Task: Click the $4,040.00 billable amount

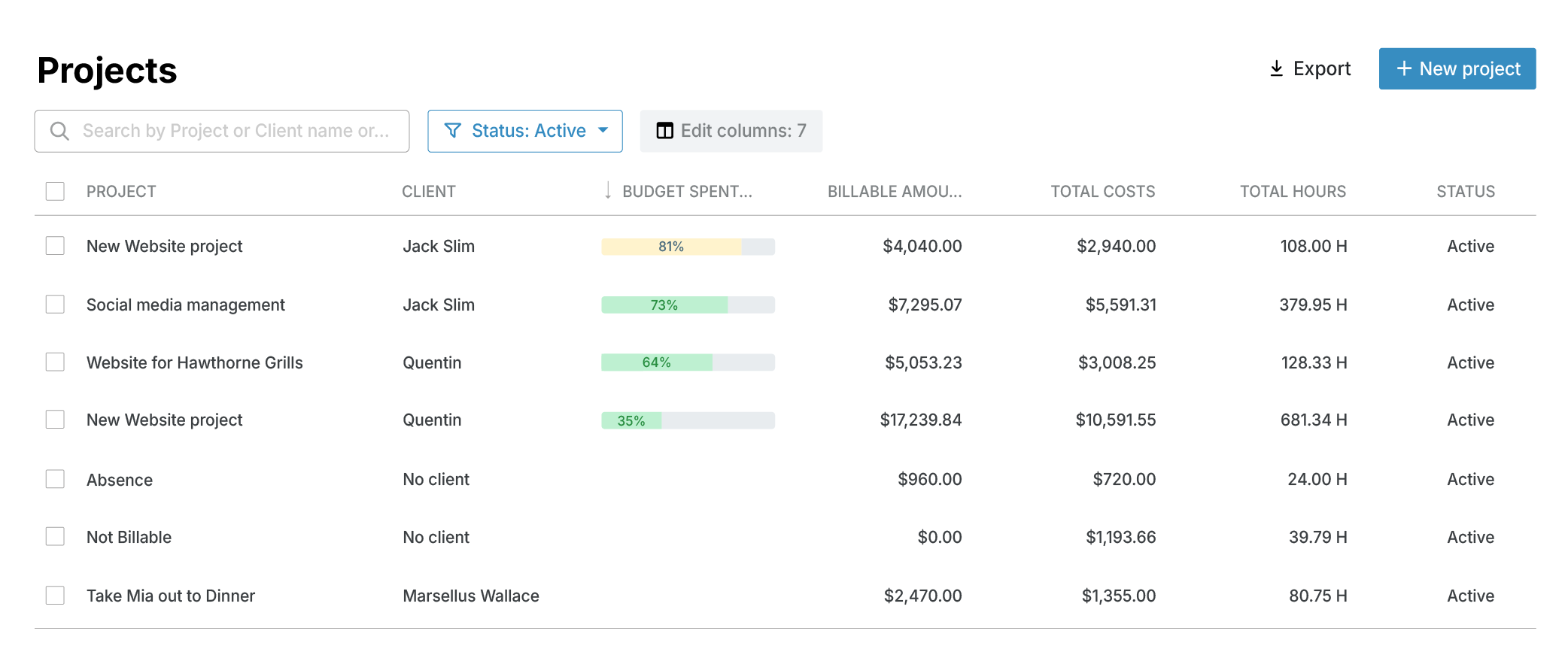Action: [922, 246]
